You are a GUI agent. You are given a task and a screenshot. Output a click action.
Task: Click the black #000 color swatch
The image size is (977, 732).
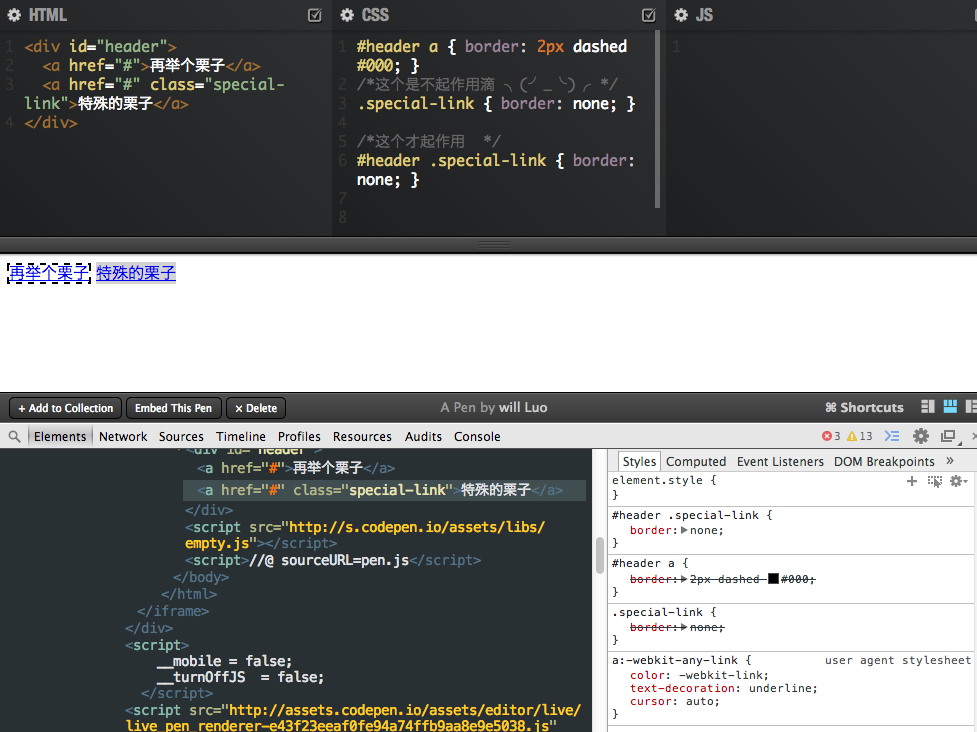click(x=773, y=579)
